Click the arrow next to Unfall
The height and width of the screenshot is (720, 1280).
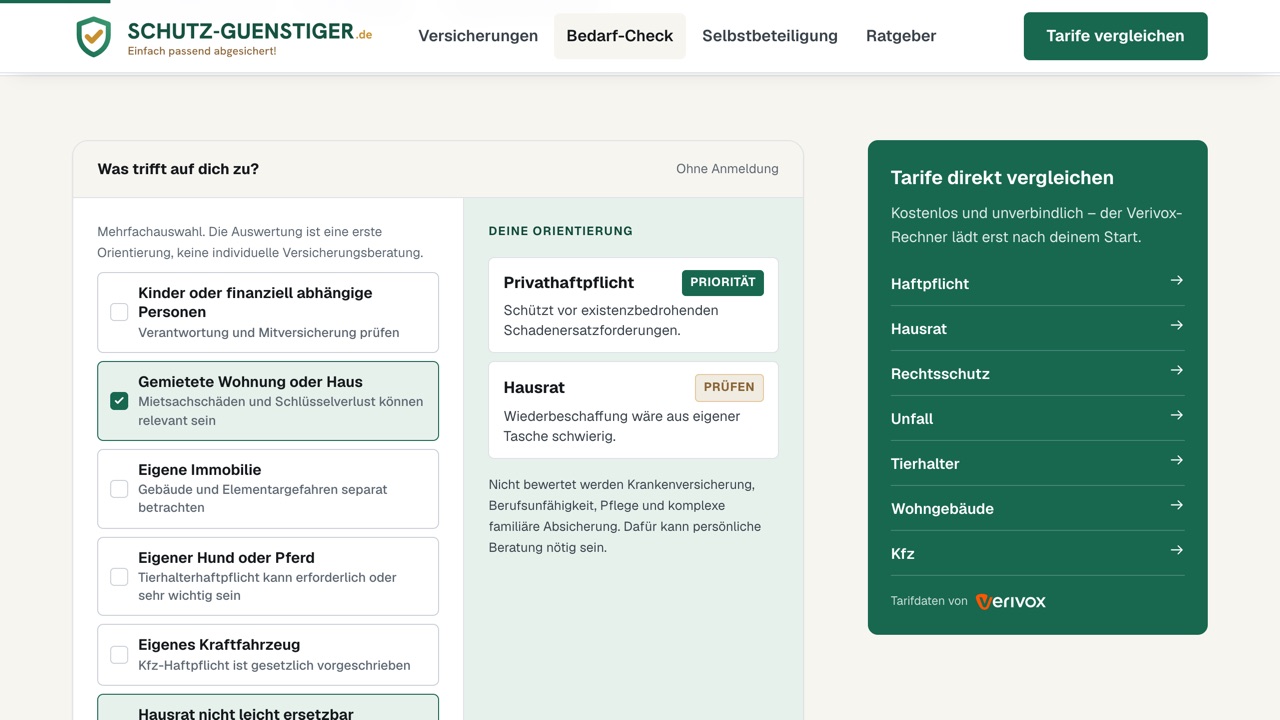tap(1177, 416)
